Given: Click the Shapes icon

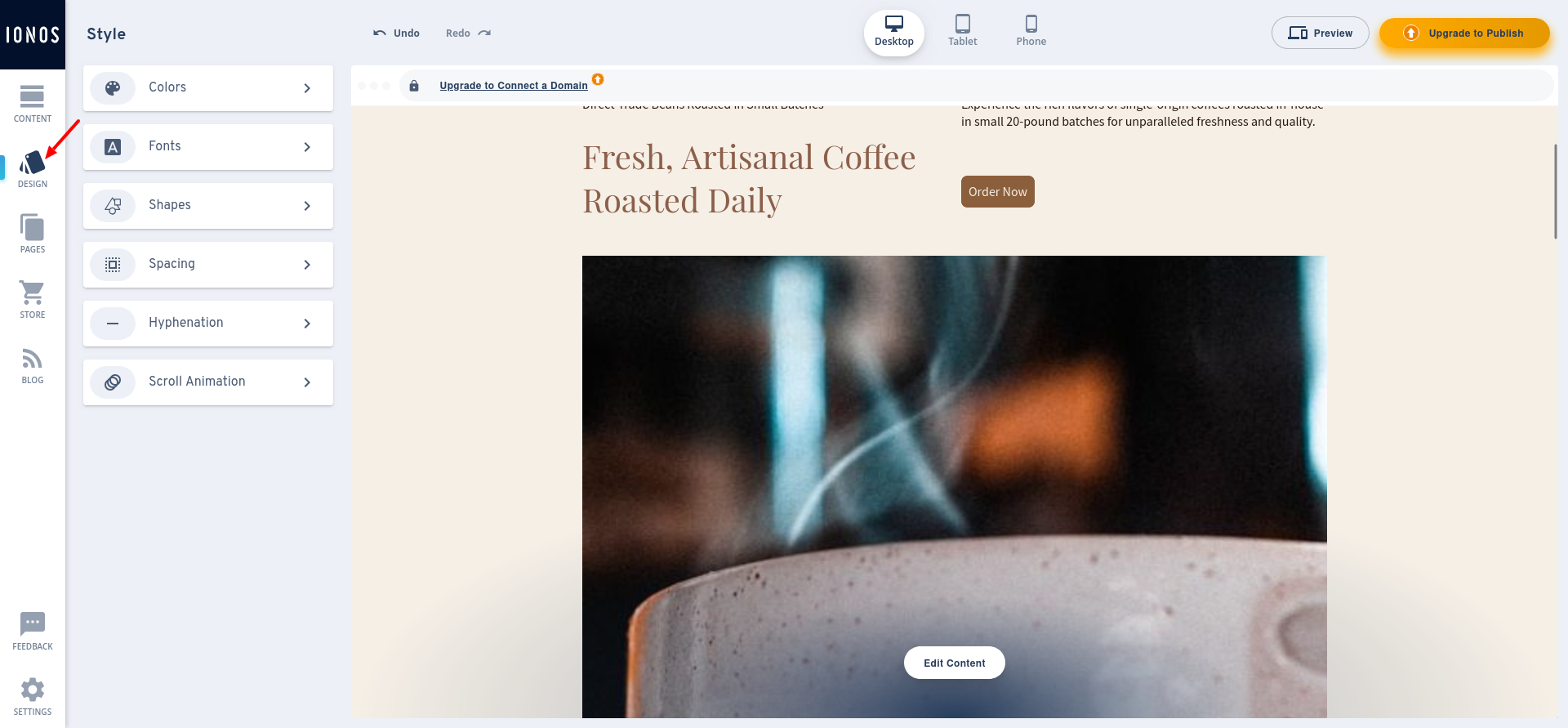Looking at the screenshot, I should 113,206.
